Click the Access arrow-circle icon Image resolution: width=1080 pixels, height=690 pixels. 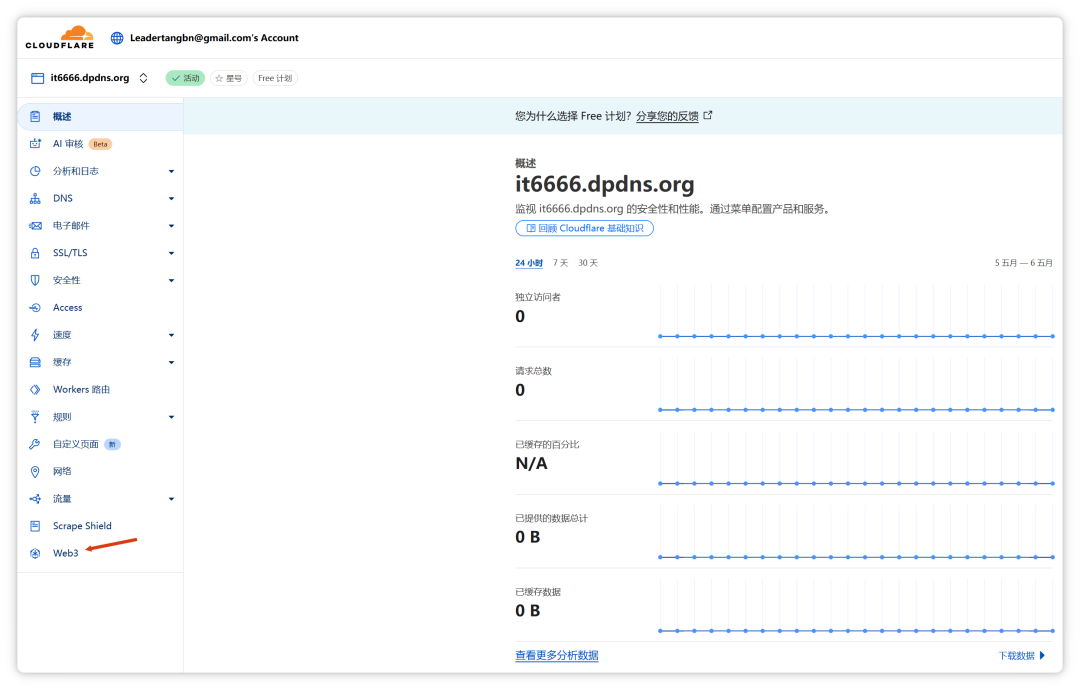pos(35,308)
